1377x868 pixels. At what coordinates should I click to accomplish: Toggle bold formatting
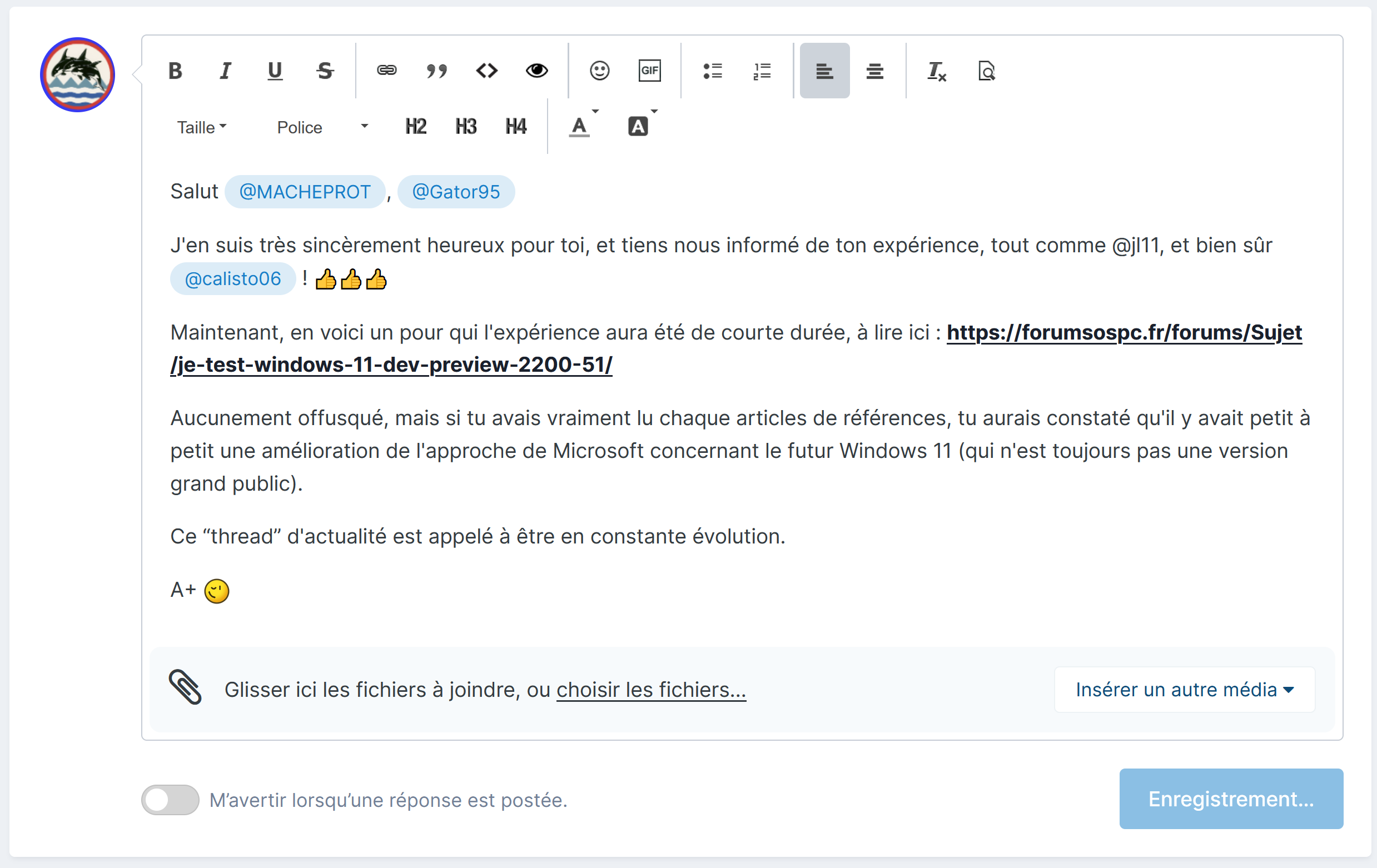[x=175, y=71]
